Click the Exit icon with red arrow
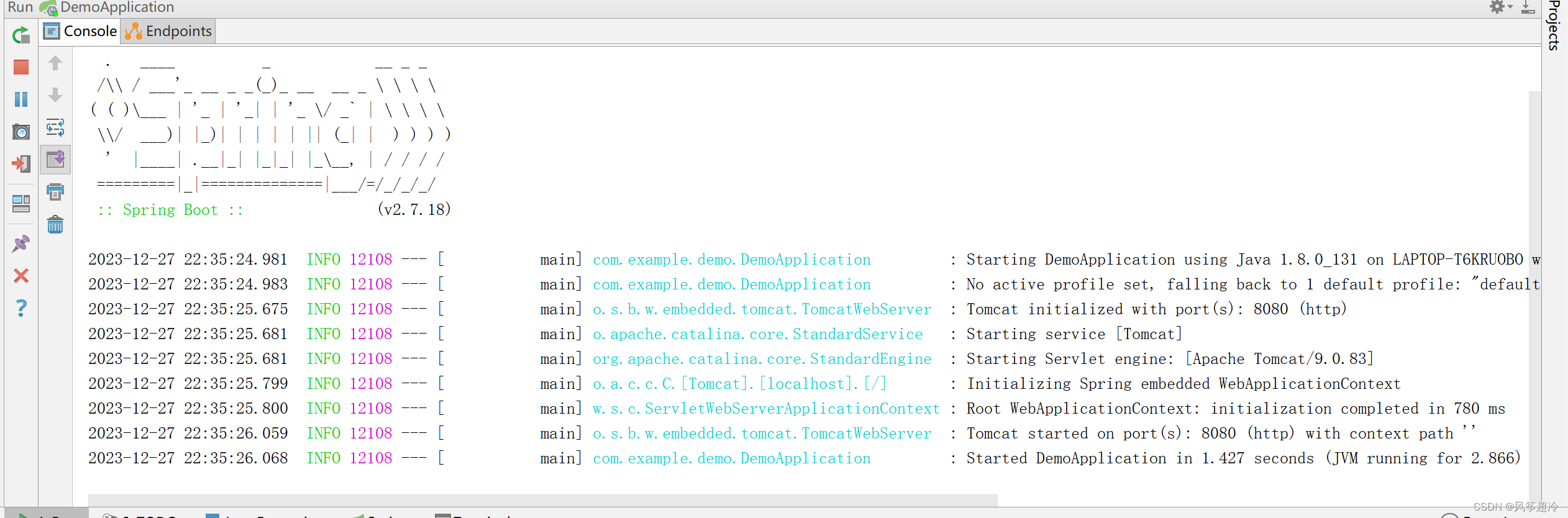This screenshot has height=518, width=1568. [x=21, y=164]
